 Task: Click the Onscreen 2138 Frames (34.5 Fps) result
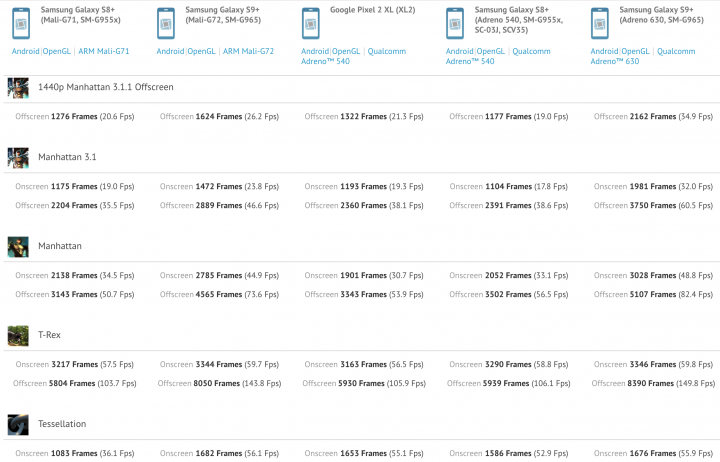tap(75, 276)
